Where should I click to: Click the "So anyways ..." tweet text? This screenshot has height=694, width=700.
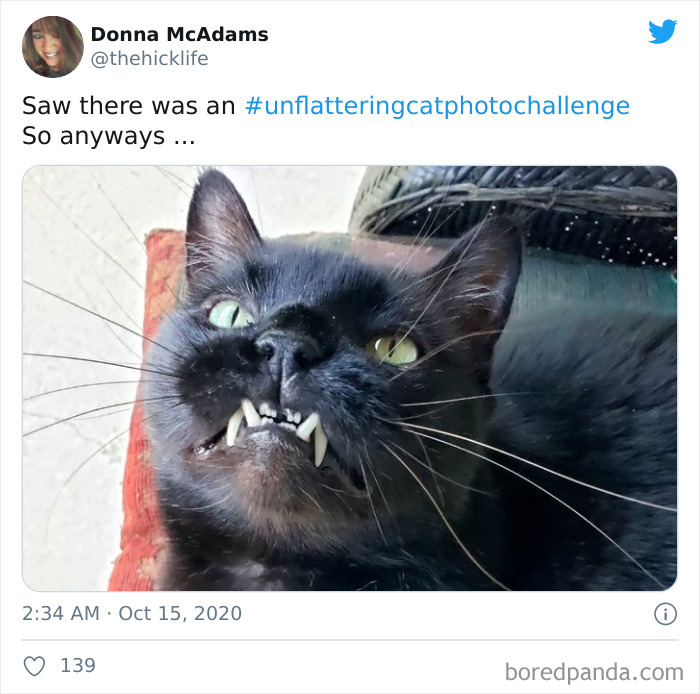(108, 136)
